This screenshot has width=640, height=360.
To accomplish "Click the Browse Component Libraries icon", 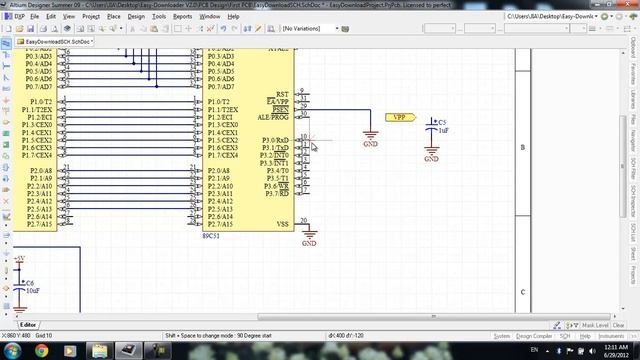I will (x=271, y=29).
